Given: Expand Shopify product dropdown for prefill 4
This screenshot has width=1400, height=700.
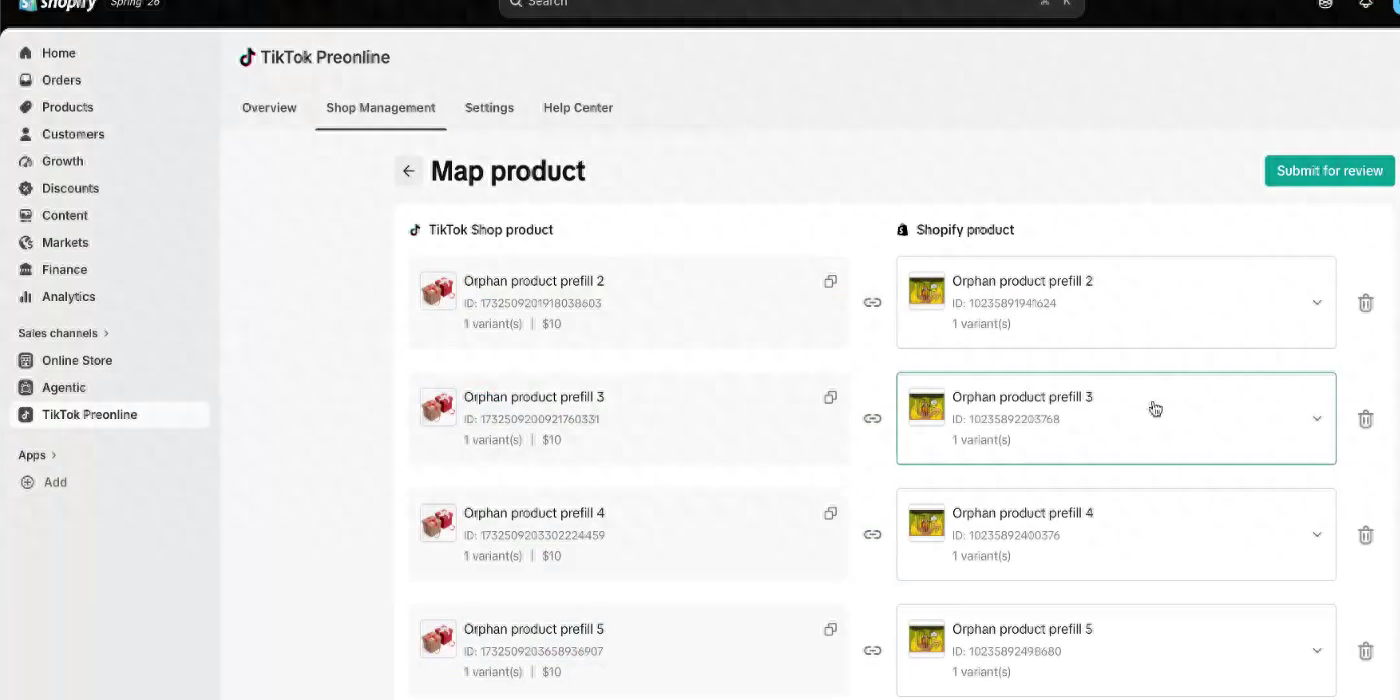Looking at the screenshot, I should tap(1317, 535).
